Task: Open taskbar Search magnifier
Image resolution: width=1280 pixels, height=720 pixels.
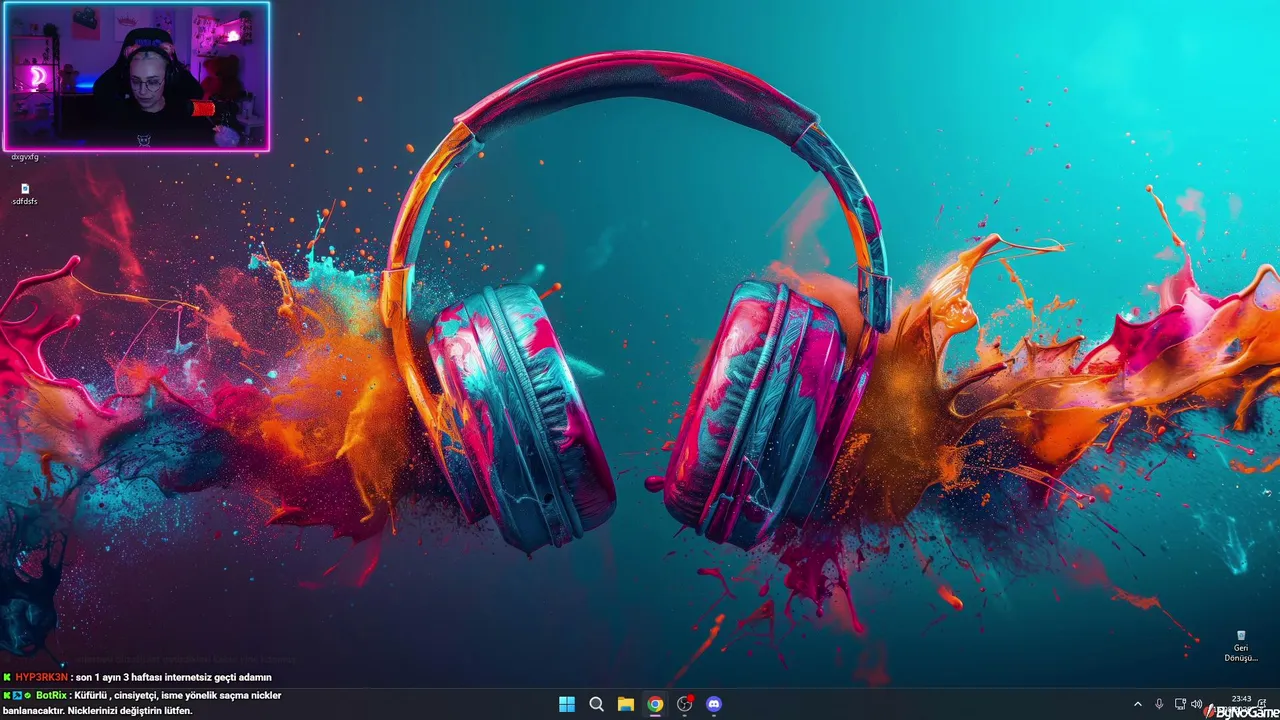Action: 597,704
